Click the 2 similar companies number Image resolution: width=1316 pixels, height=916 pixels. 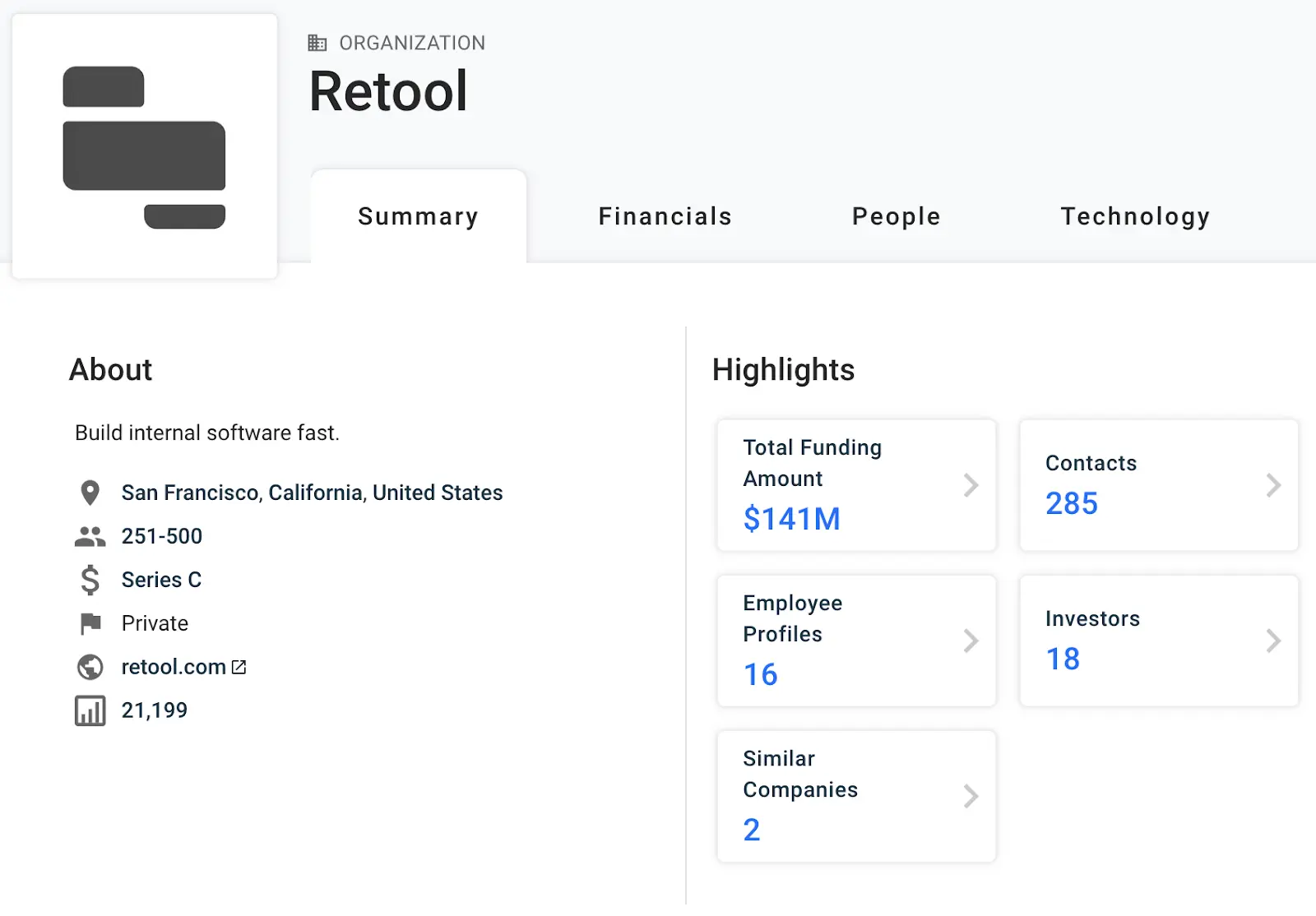[752, 830]
